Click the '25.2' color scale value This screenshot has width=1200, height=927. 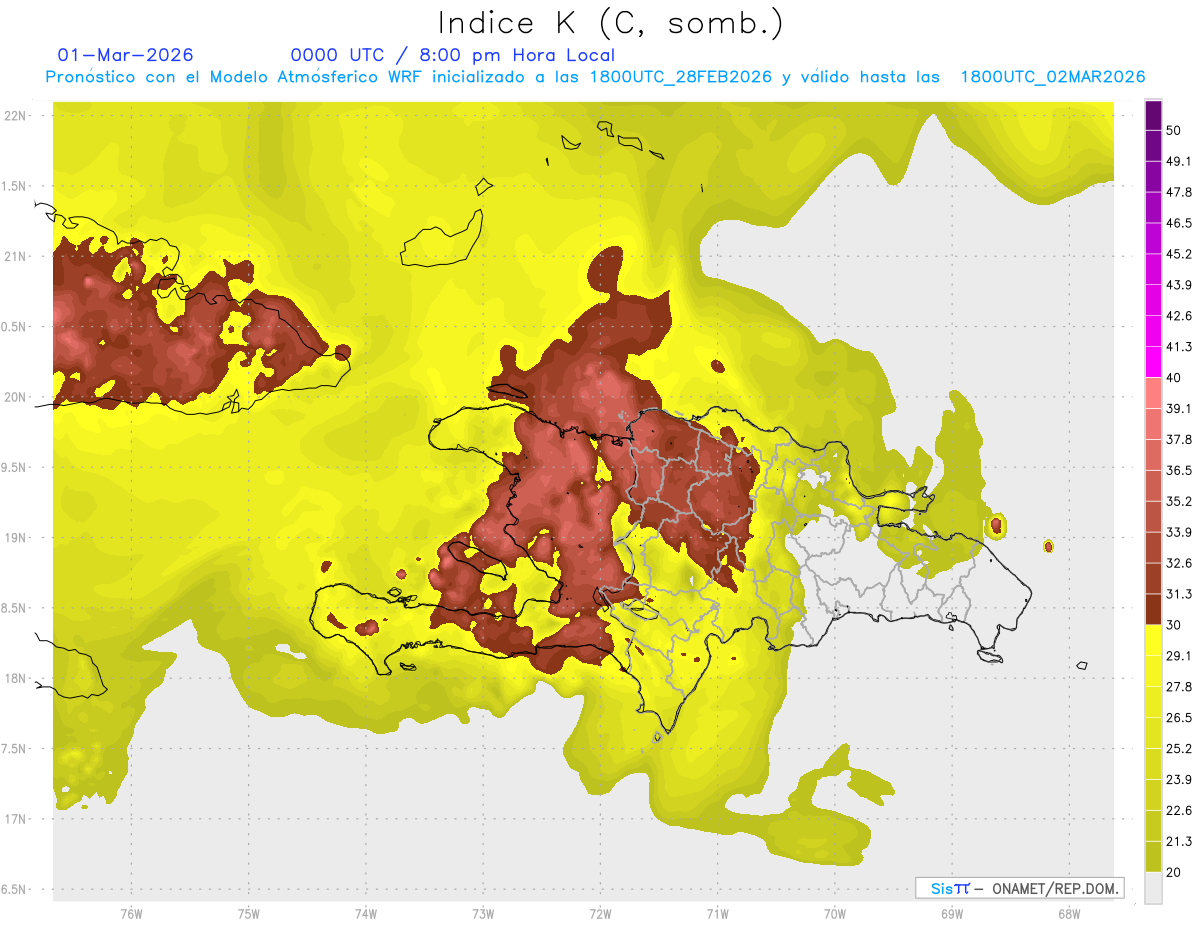click(x=1179, y=749)
